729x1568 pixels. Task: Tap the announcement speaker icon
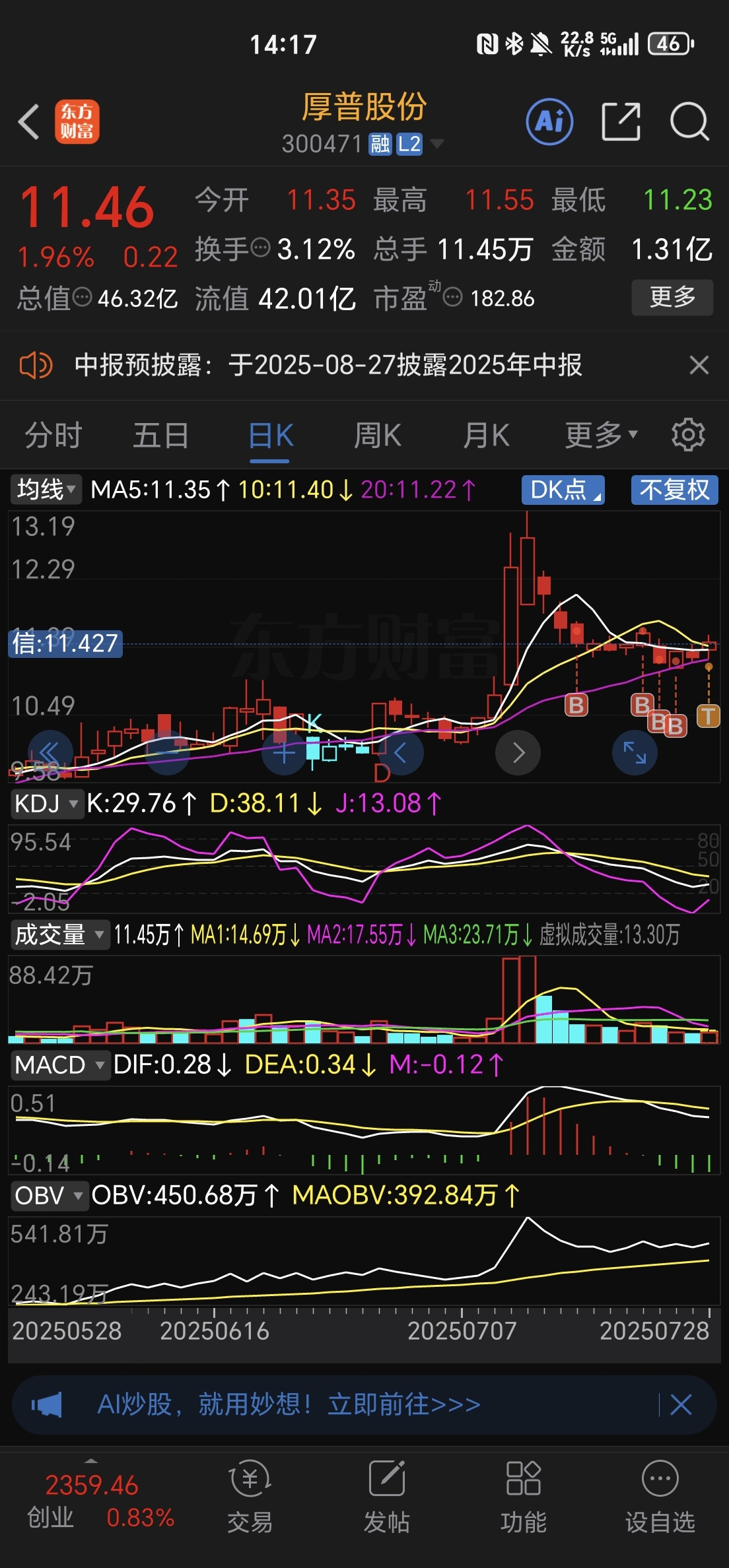point(36,365)
